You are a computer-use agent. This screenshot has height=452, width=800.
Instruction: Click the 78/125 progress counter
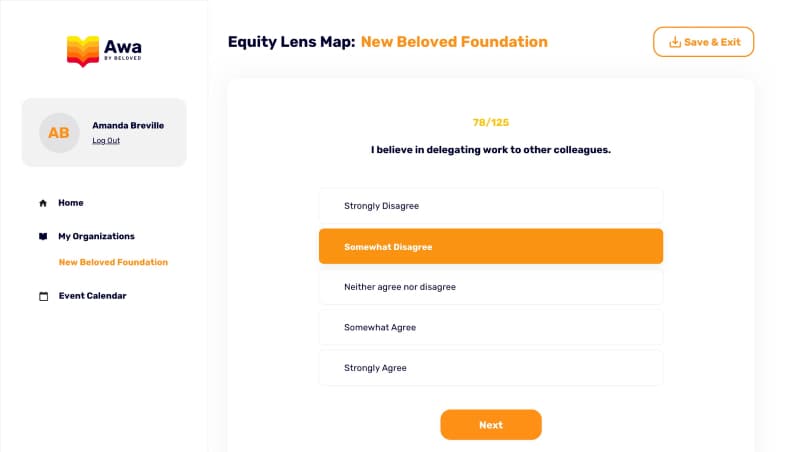[x=490, y=122]
